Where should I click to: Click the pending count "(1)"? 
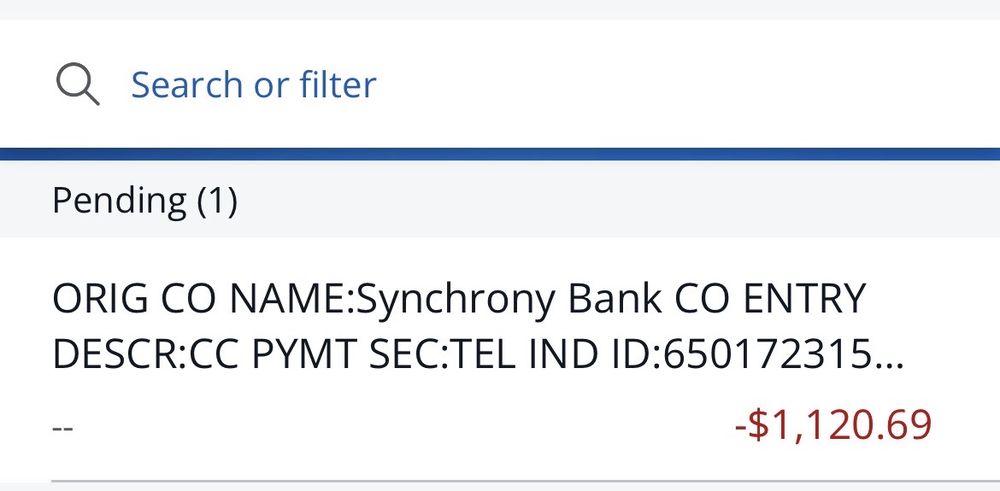click(216, 202)
